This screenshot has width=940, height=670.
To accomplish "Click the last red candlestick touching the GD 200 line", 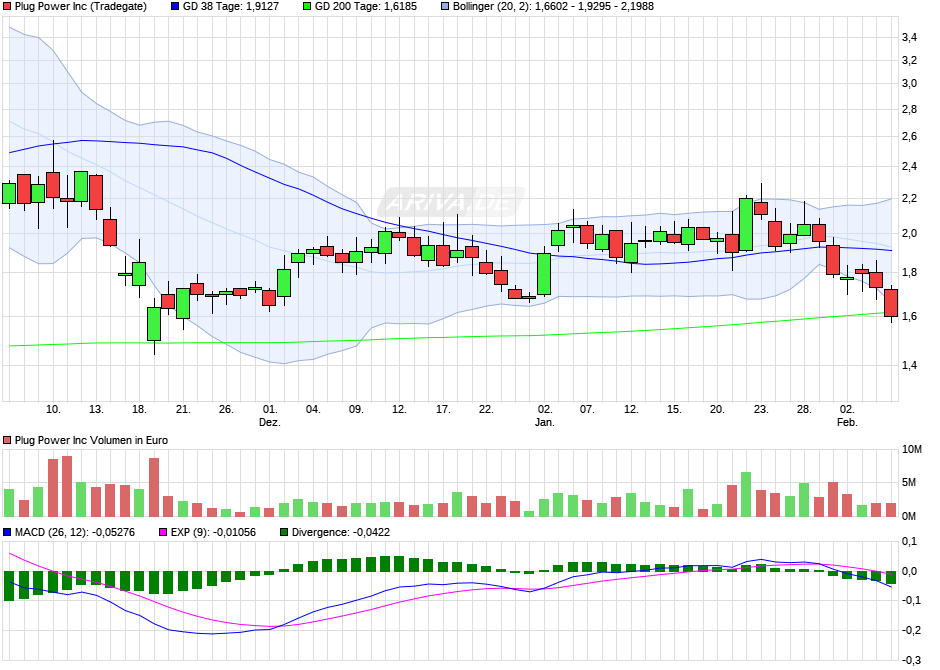I will pos(891,303).
